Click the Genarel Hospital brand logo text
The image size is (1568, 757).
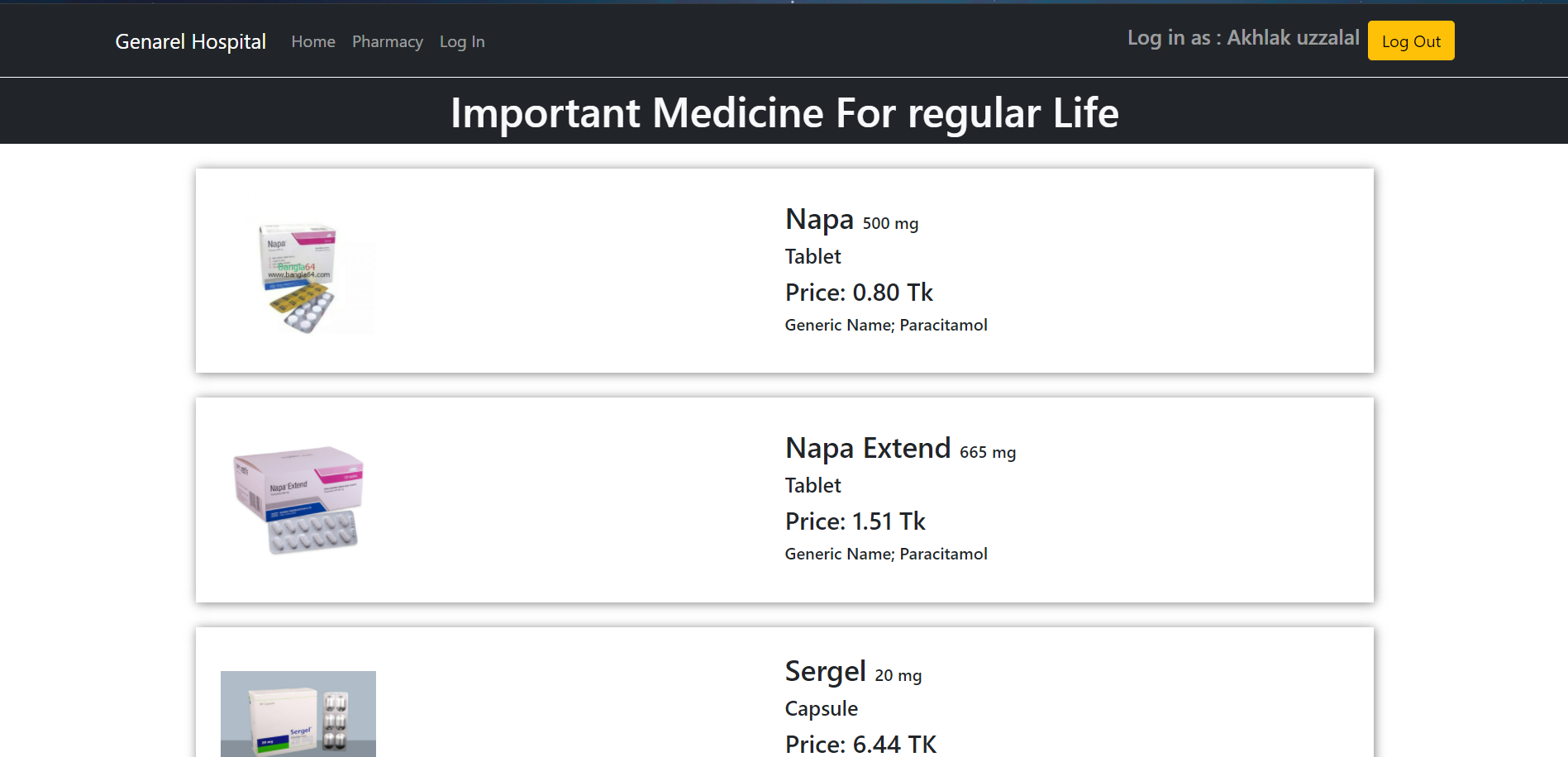tap(190, 41)
